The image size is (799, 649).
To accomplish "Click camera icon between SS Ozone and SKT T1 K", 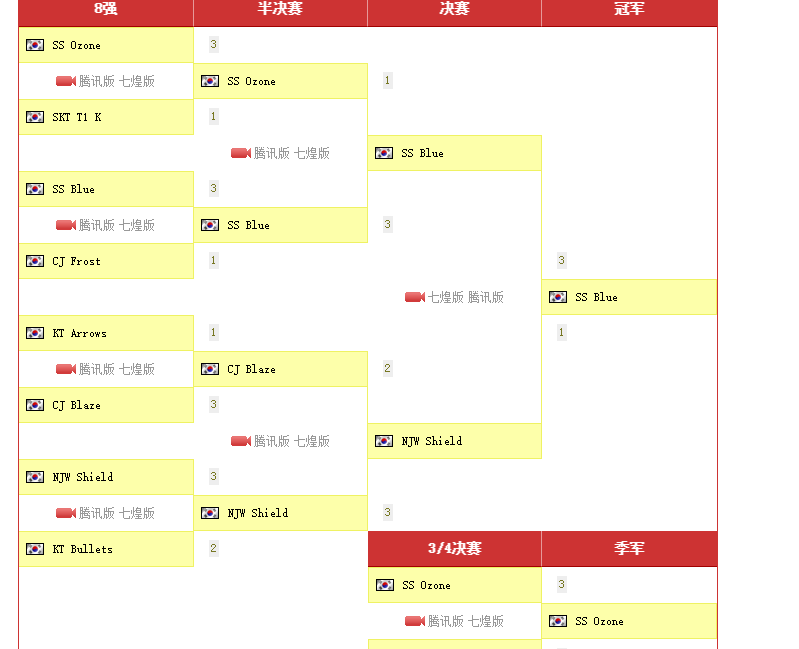I will pyautogui.click(x=66, y=81).
